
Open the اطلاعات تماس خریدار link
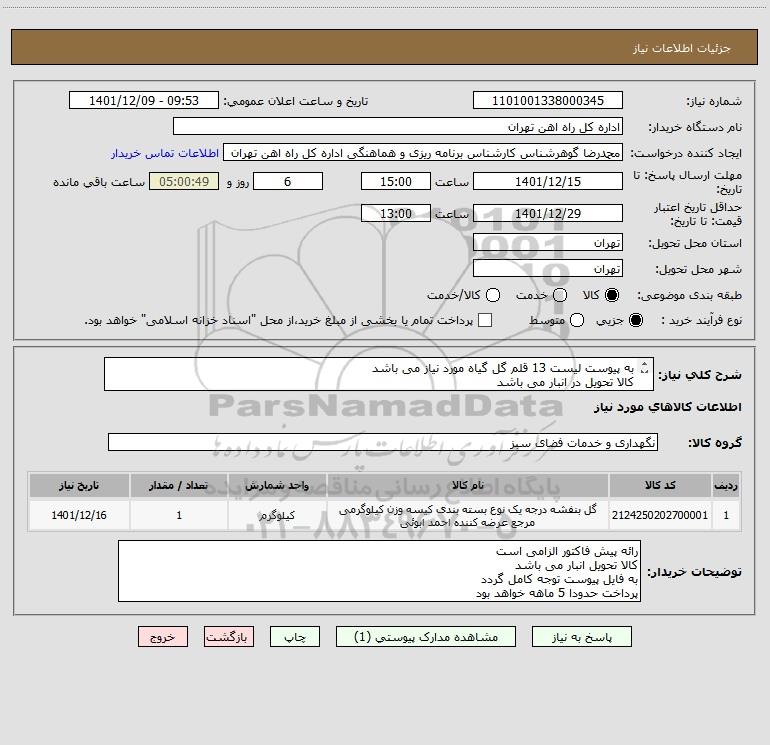click(165, 153)
